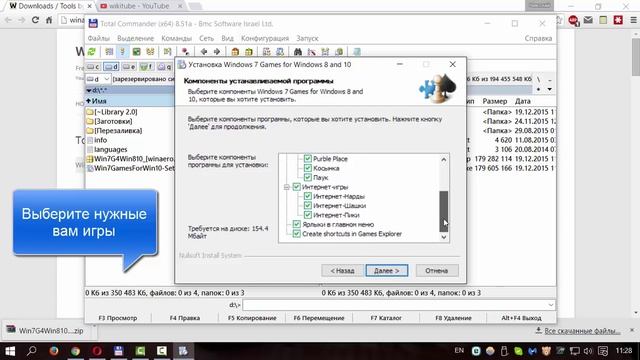This screenshot has width=640, height=360.
Task: Click the < Назад button
Action: (x=342, y=270)
